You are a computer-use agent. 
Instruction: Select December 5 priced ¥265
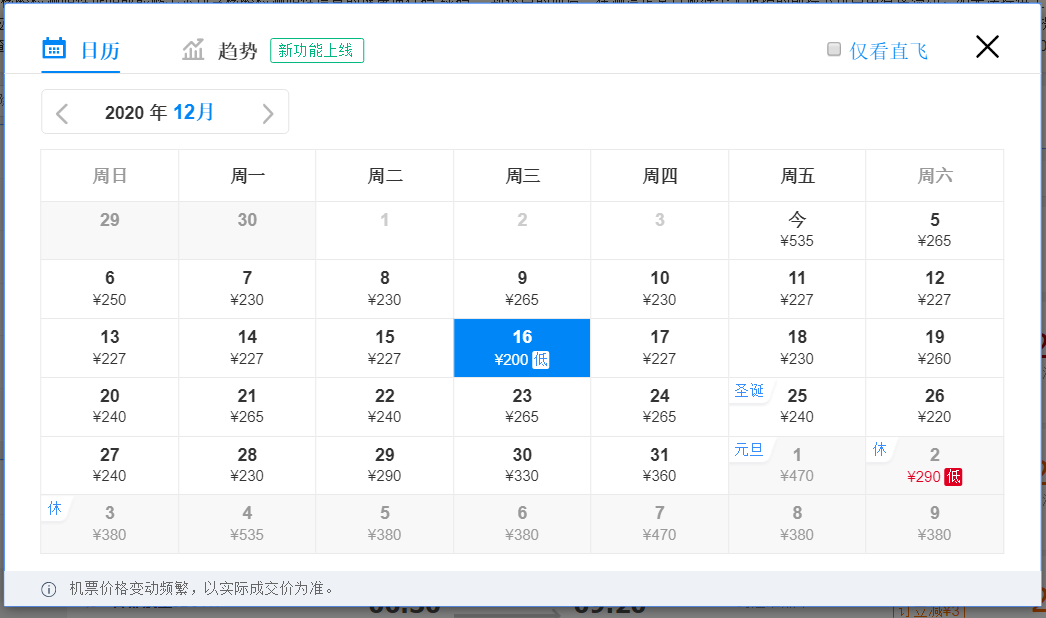click(x=935, y=230)
